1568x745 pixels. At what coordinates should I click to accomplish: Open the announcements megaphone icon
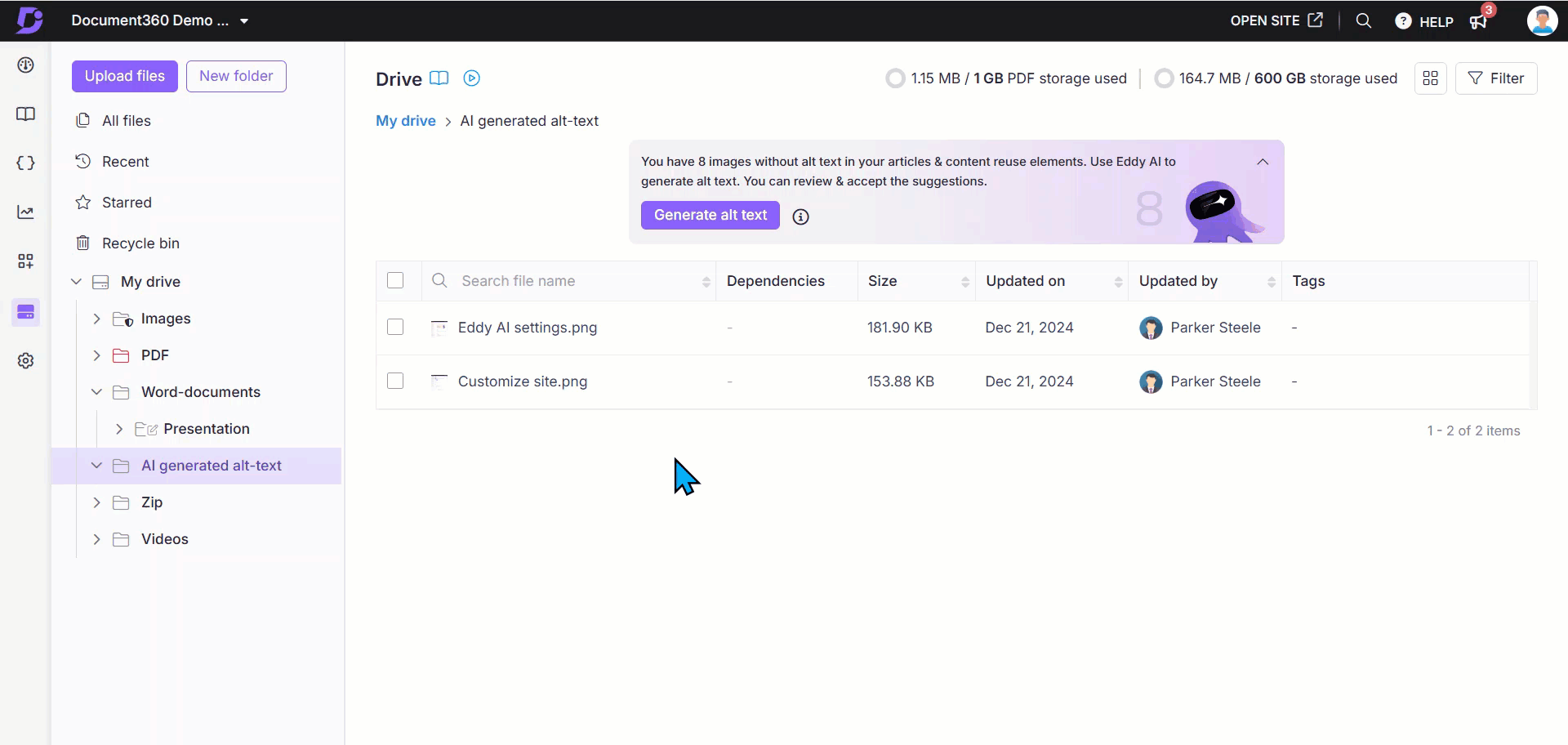pyautogui.click(x=1478, y=21)
